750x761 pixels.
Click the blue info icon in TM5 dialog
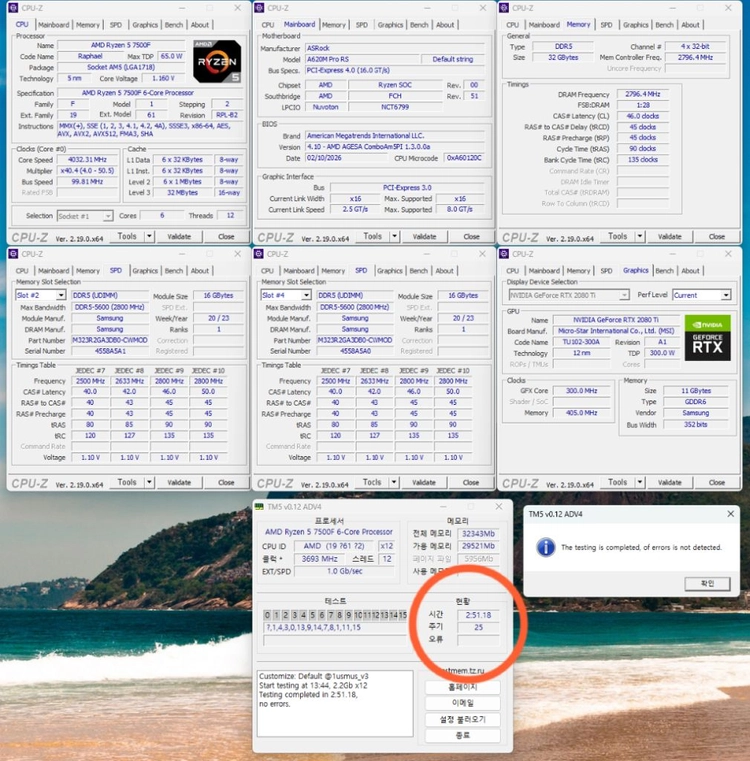click(x=546, y=547)
